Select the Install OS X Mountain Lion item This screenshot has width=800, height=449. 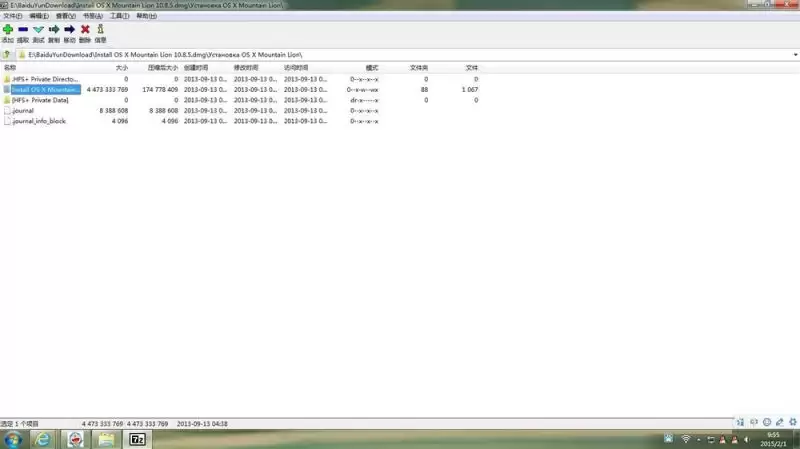[45, 90]
